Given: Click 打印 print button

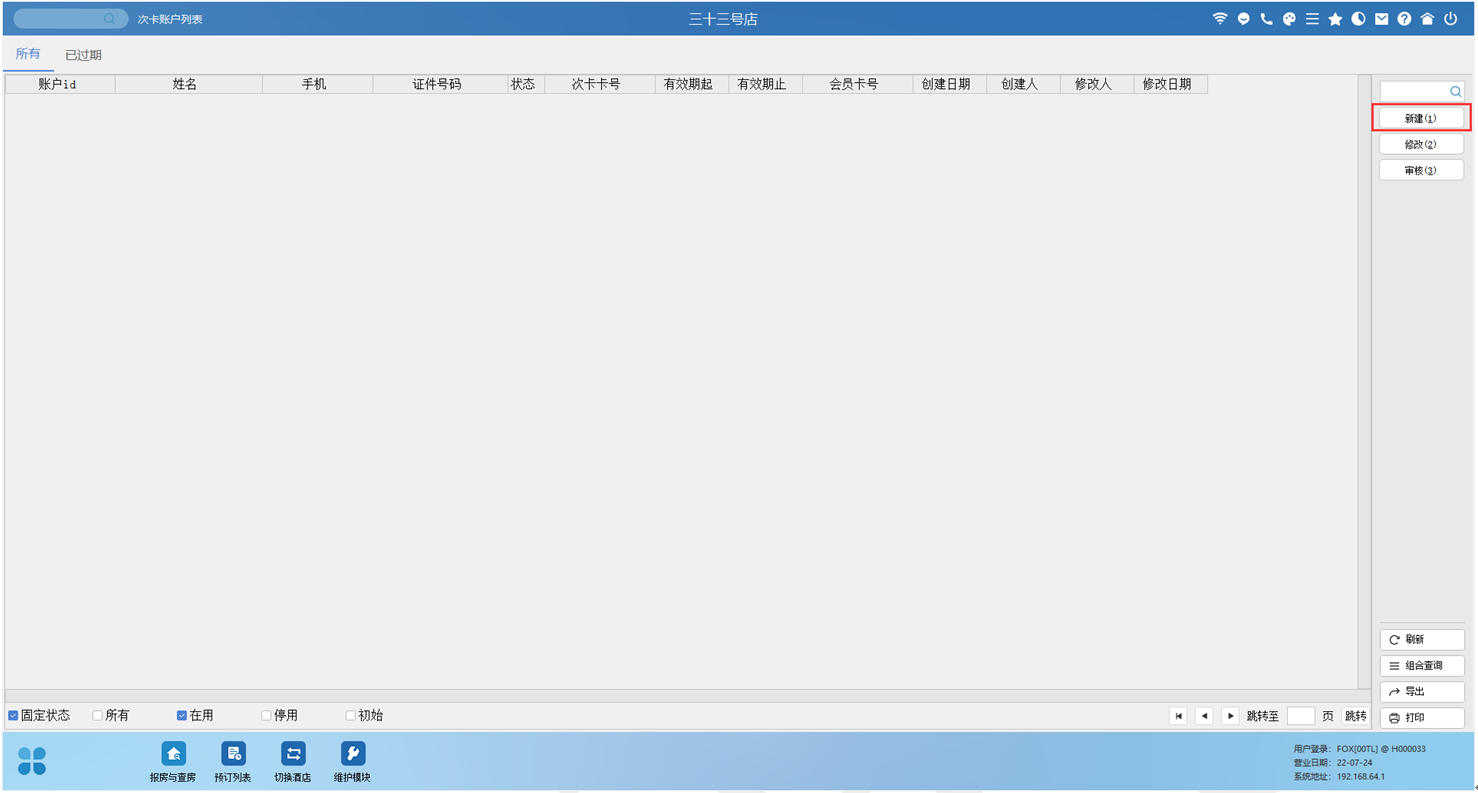Looking at the screenshot, I should tap(1421, 718).
